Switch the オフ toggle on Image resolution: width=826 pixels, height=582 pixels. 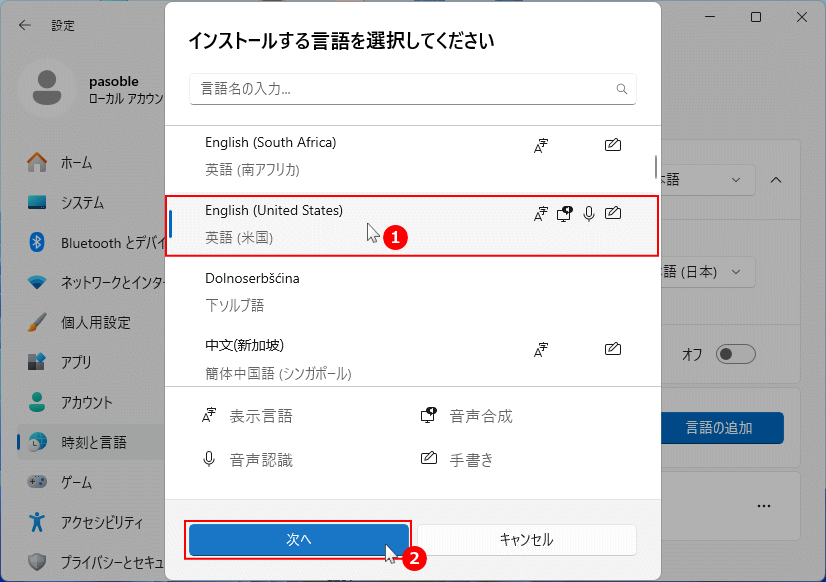tap(736, 354)
